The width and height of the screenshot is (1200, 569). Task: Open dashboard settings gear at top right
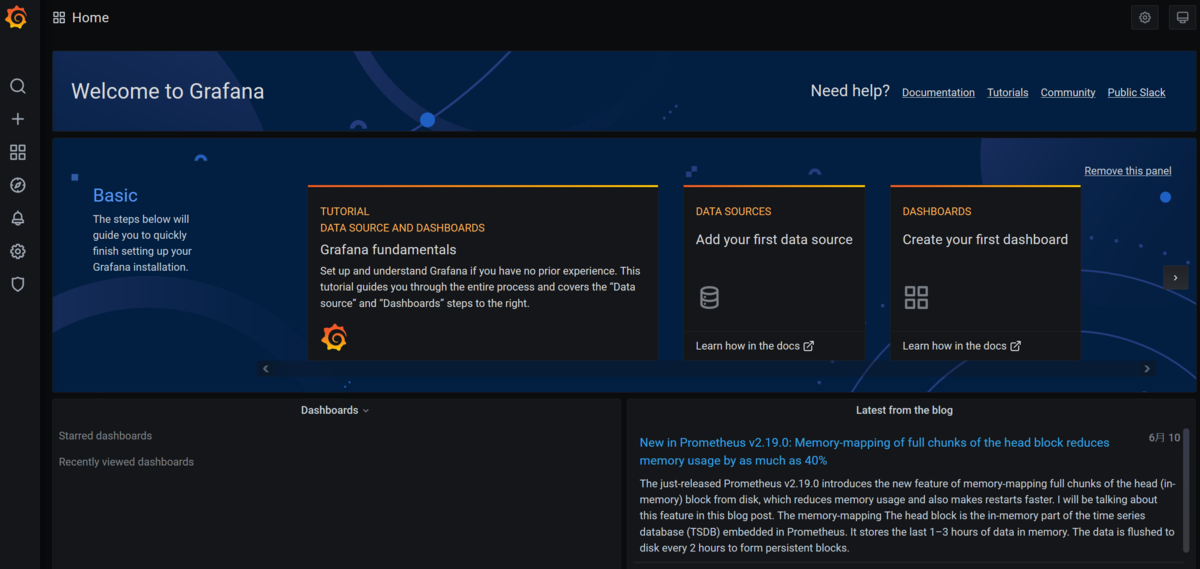pos(1145,17)
